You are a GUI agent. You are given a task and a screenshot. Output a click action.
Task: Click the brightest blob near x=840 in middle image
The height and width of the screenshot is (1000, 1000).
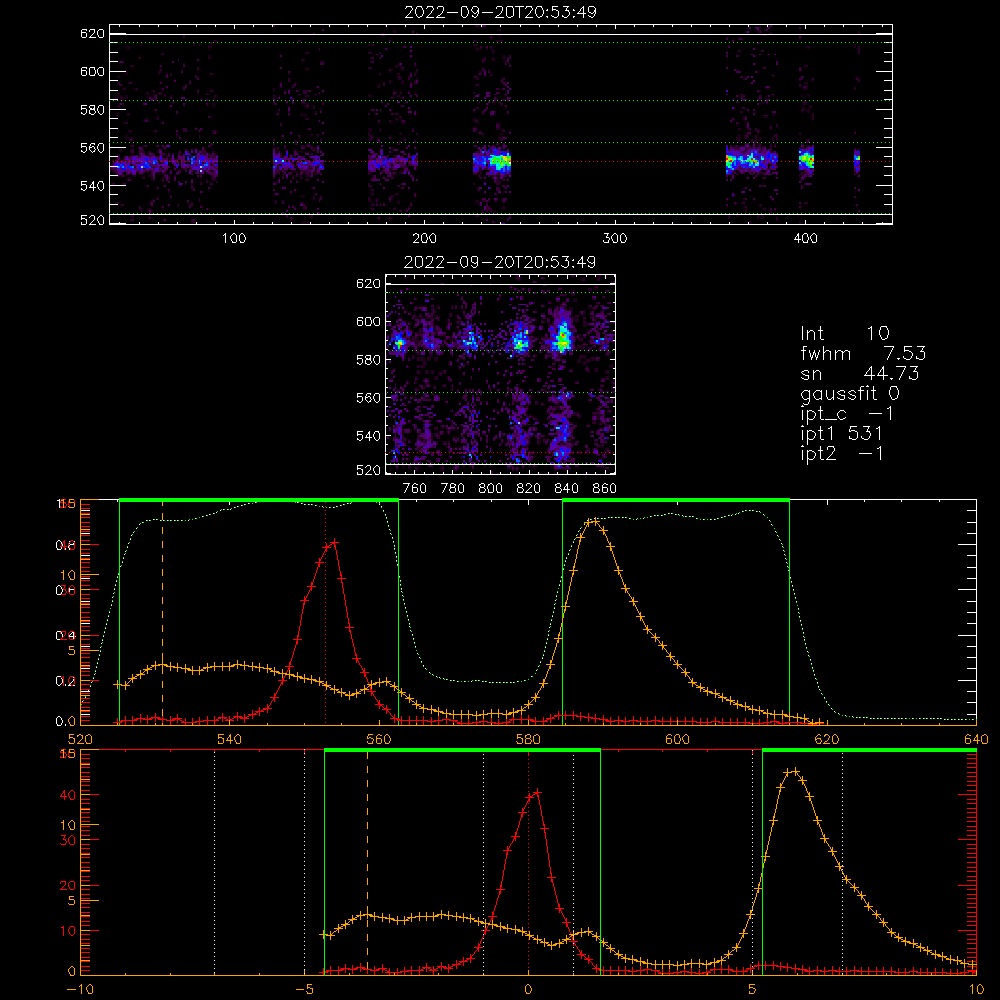[562, 338]
